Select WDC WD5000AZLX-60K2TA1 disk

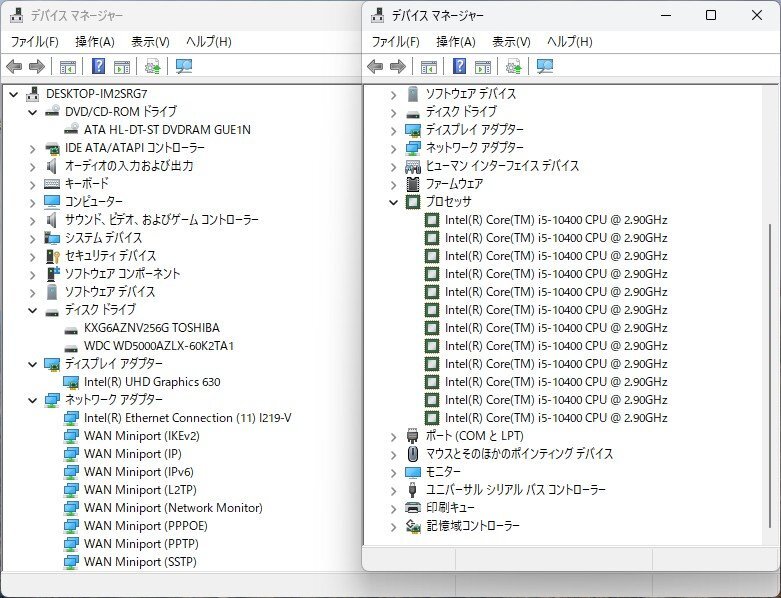[158, 346]
